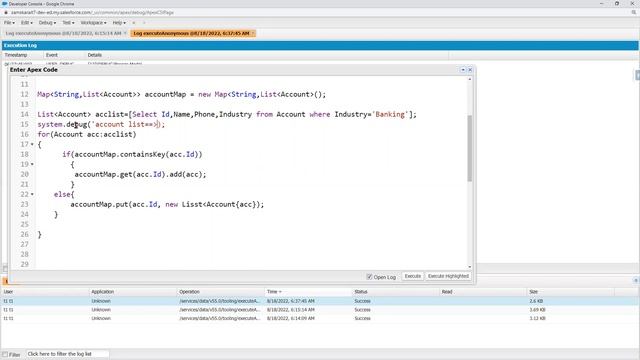The height and width of the screenshot is (360, 640).
Task: Click the Timestamp column header
Action: tap(23, 55)
